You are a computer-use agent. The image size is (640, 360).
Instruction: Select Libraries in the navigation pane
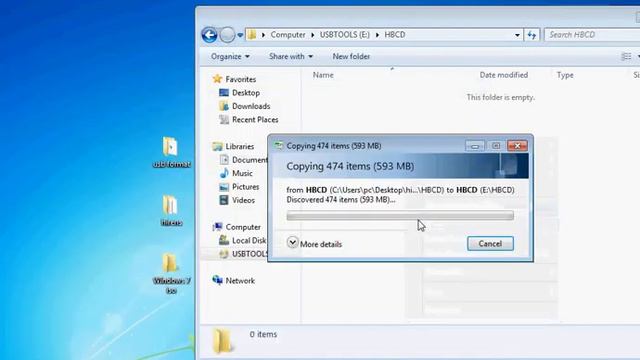(x=240, y=146)
